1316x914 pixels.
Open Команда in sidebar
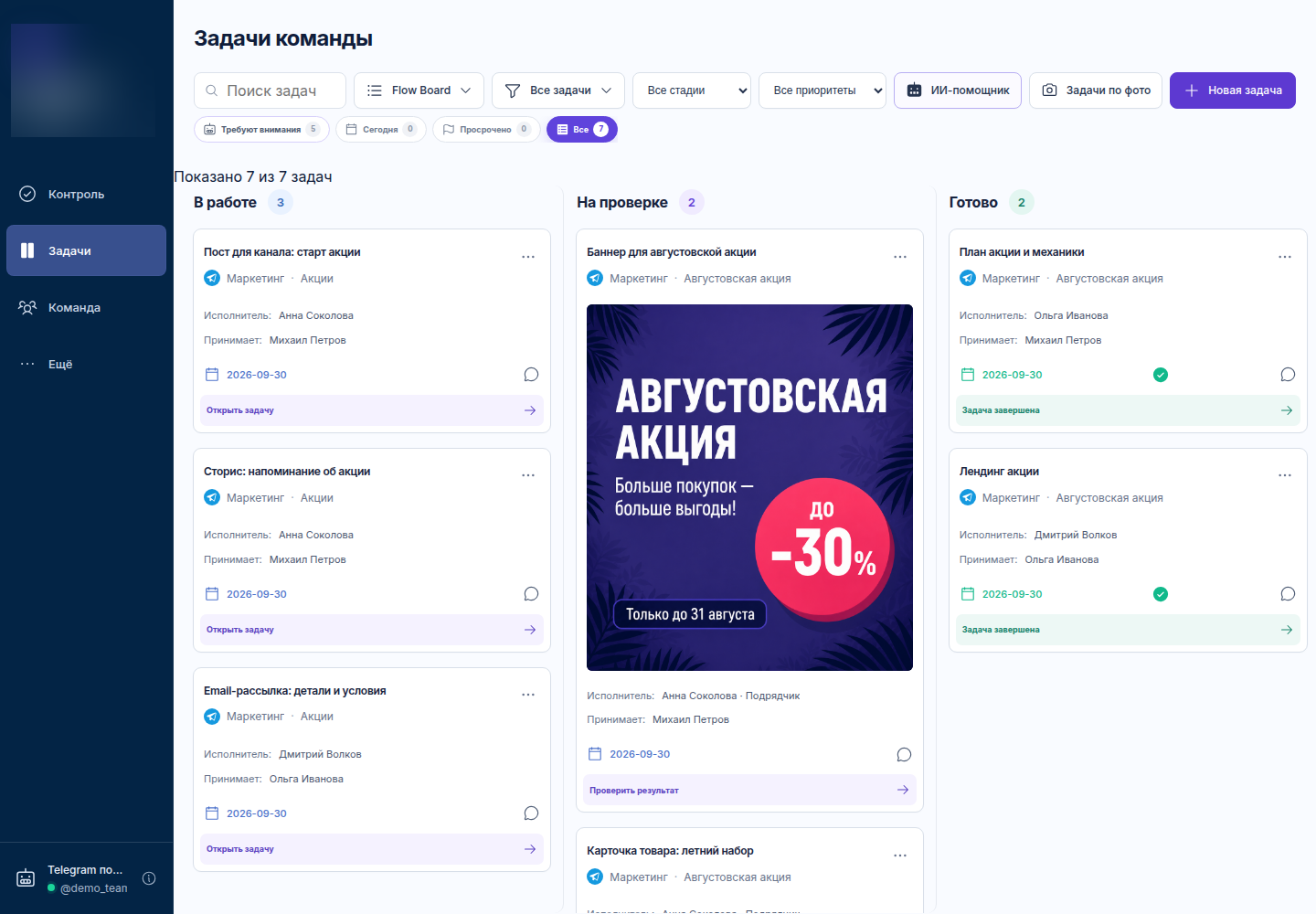click(x=86, y=307)
